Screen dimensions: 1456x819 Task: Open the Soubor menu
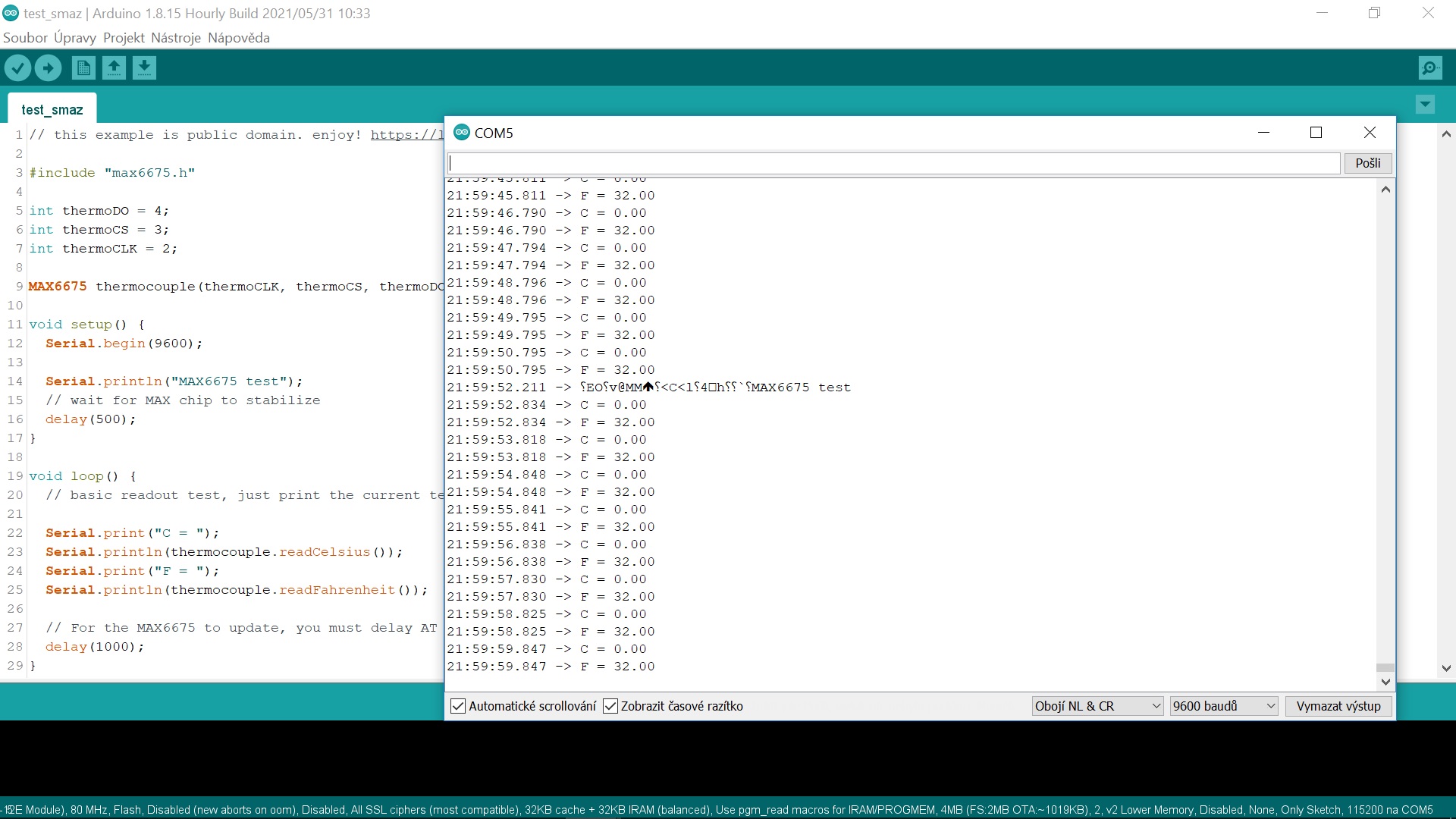[25, 38]
